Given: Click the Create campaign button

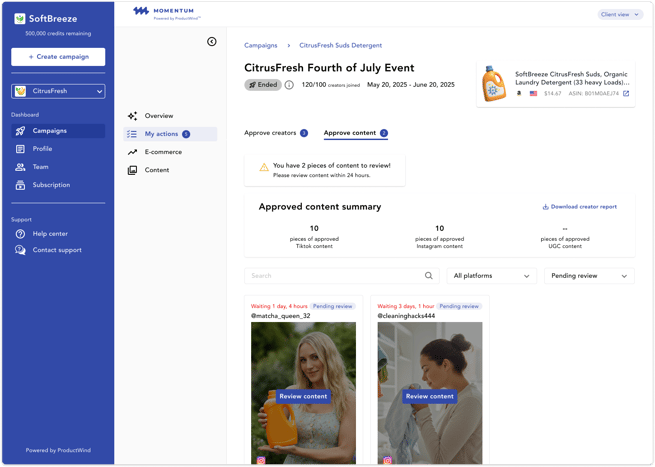Looking at the screenshot, I should click(58, 57).
